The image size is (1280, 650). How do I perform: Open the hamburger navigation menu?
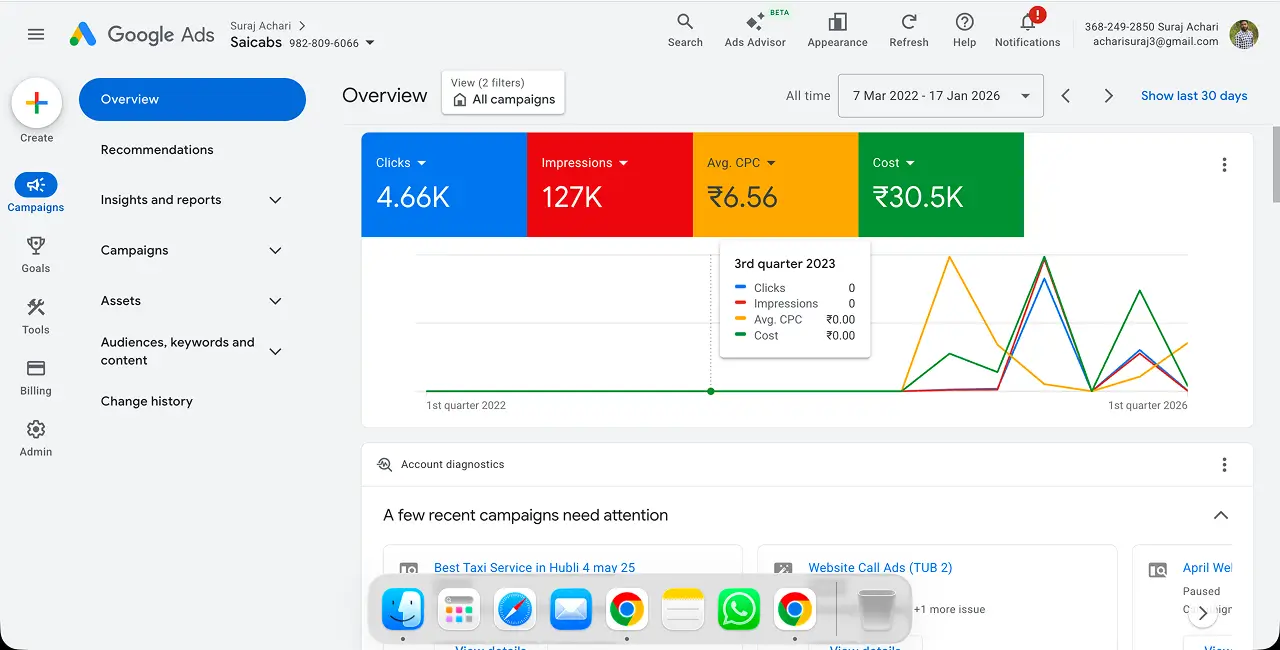tap(35, 34)
